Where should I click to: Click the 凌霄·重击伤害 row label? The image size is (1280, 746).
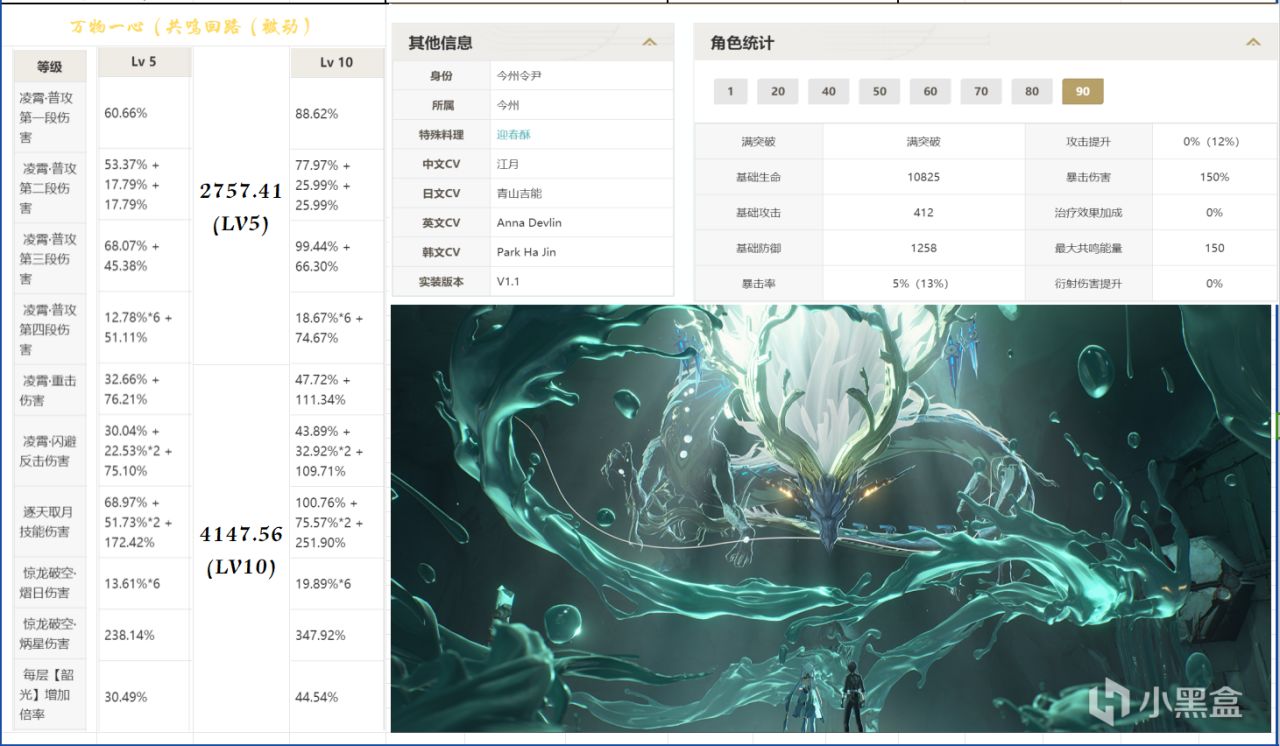(47, 390)
